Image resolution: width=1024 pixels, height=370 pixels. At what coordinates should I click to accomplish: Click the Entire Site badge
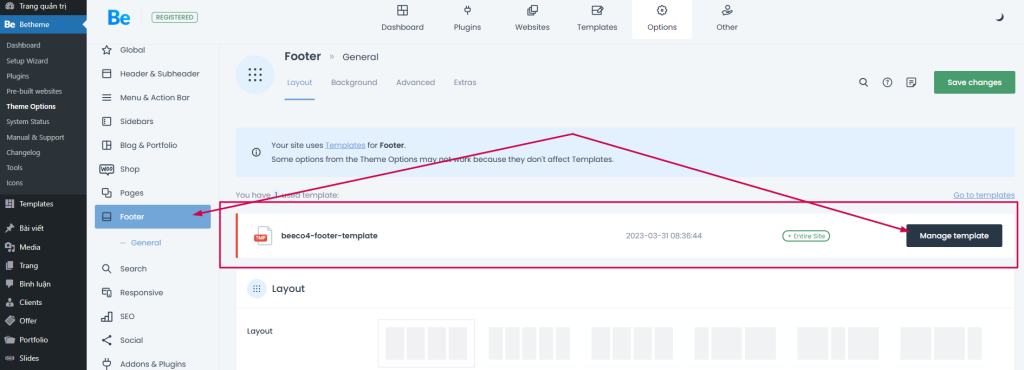click(806, 236)
